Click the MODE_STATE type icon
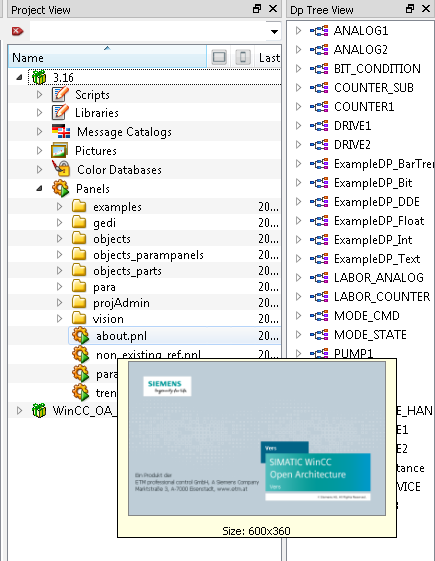This screenshot has height=561, width=435. point(319,334)
